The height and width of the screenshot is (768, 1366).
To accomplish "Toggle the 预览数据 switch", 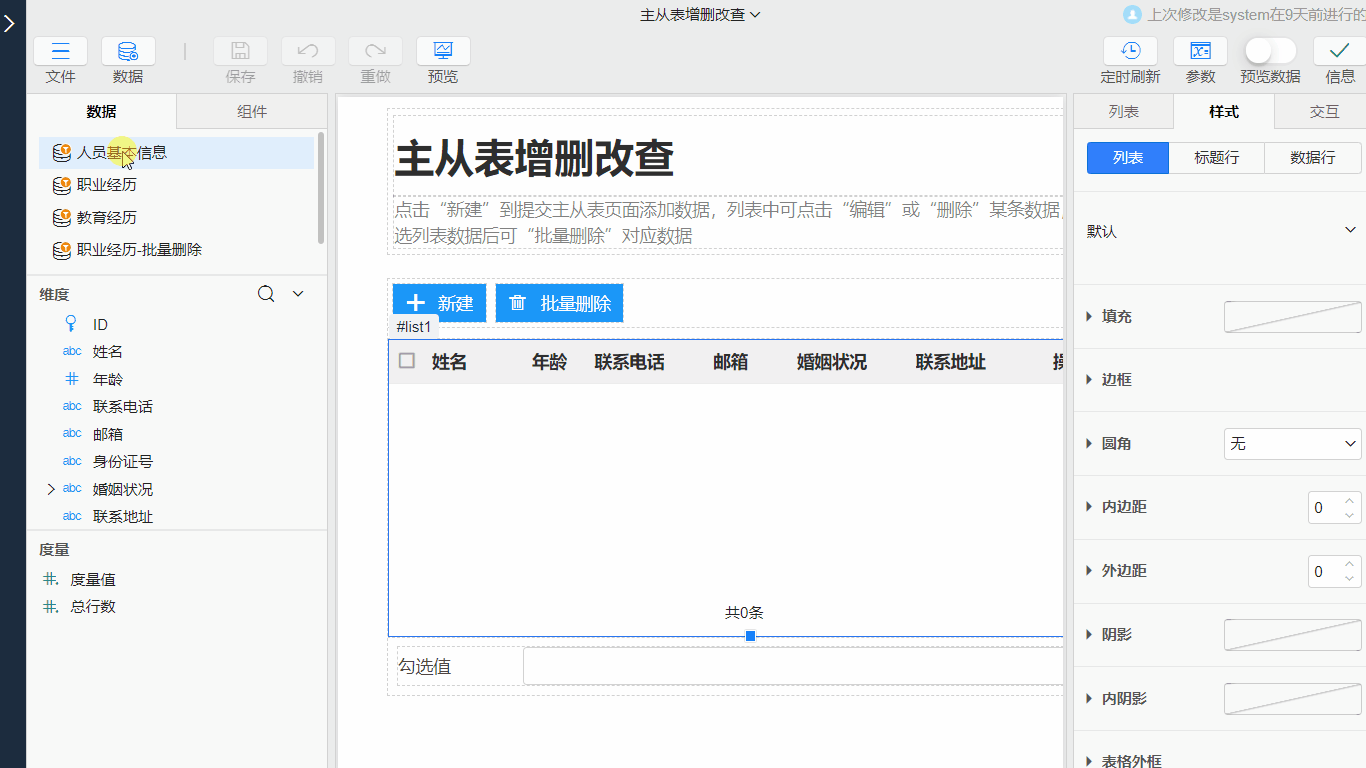I will click(1270, 51).
